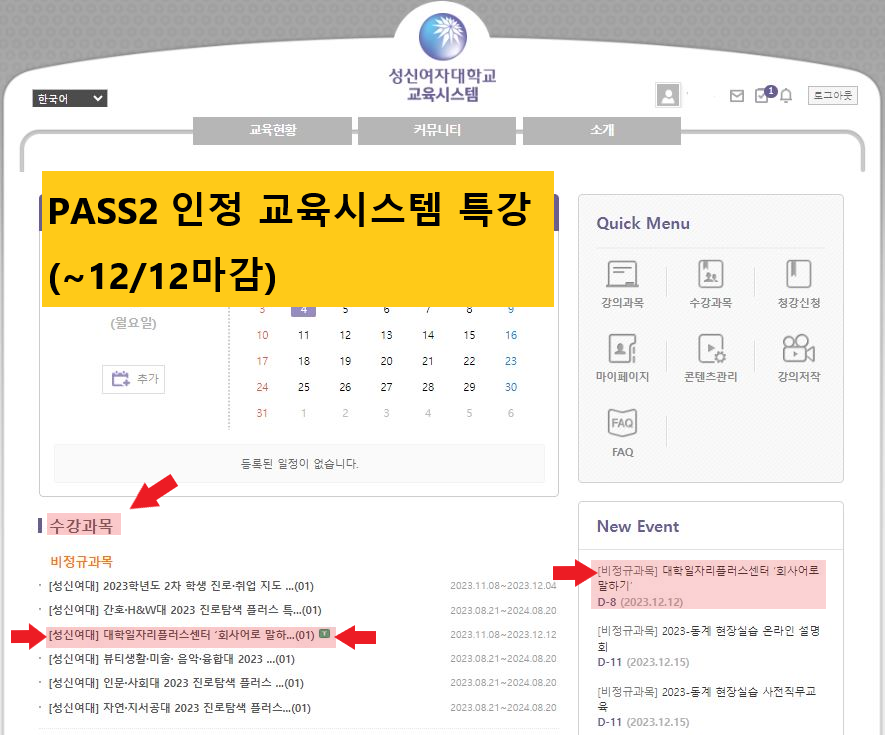This screenshot has height=735, width=885.
Task: Click the 등록된 일정이 없습니다 message
Action: [299, 464]
